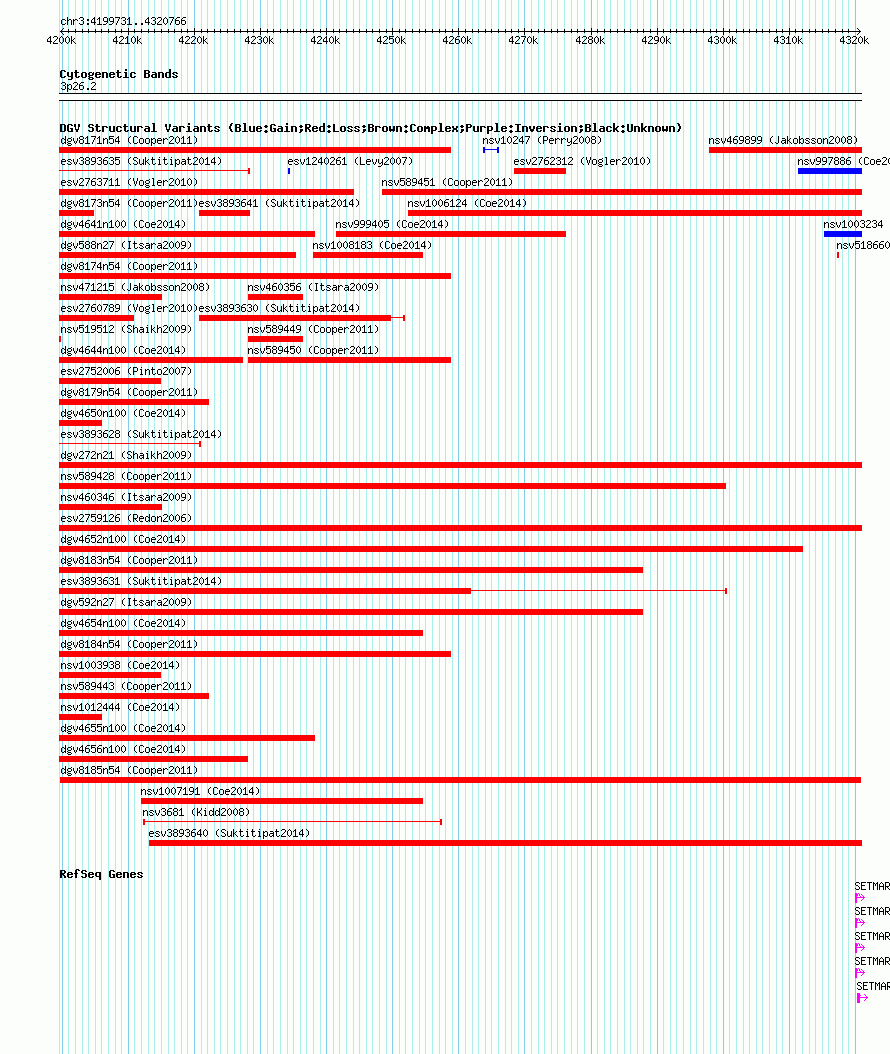The height and width of the screenshot is (1054, 890).
Task: Click nsv589451 (Cooper2011) label
Action: (447, 182)
